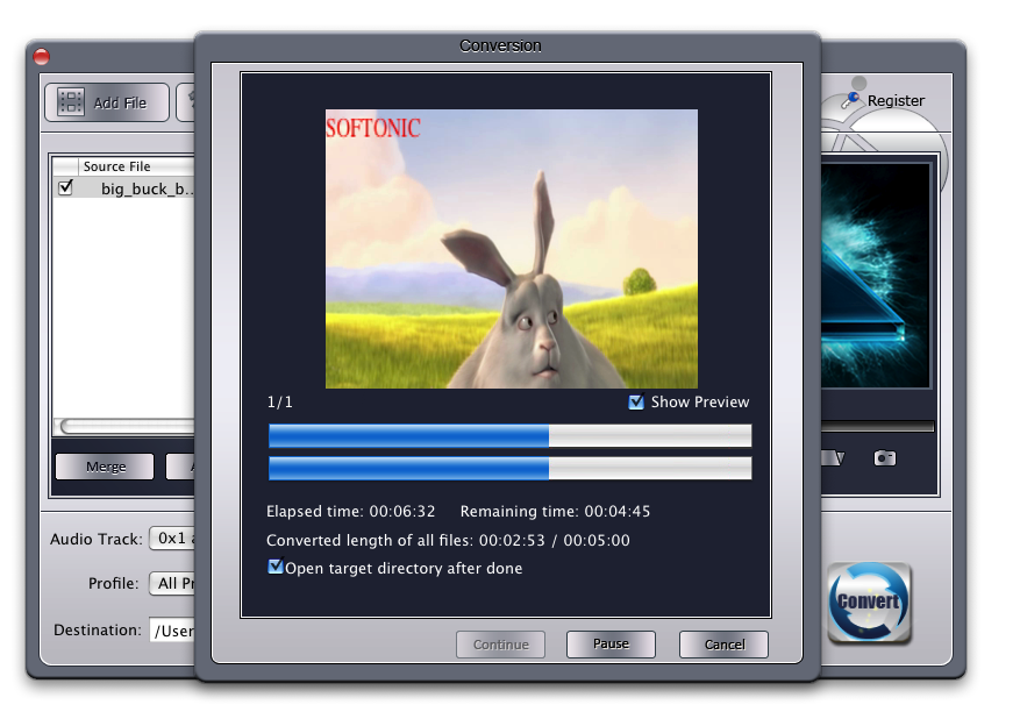Uncheck the Show Preview checkbox
The image size is (1020, 719).
636,402
